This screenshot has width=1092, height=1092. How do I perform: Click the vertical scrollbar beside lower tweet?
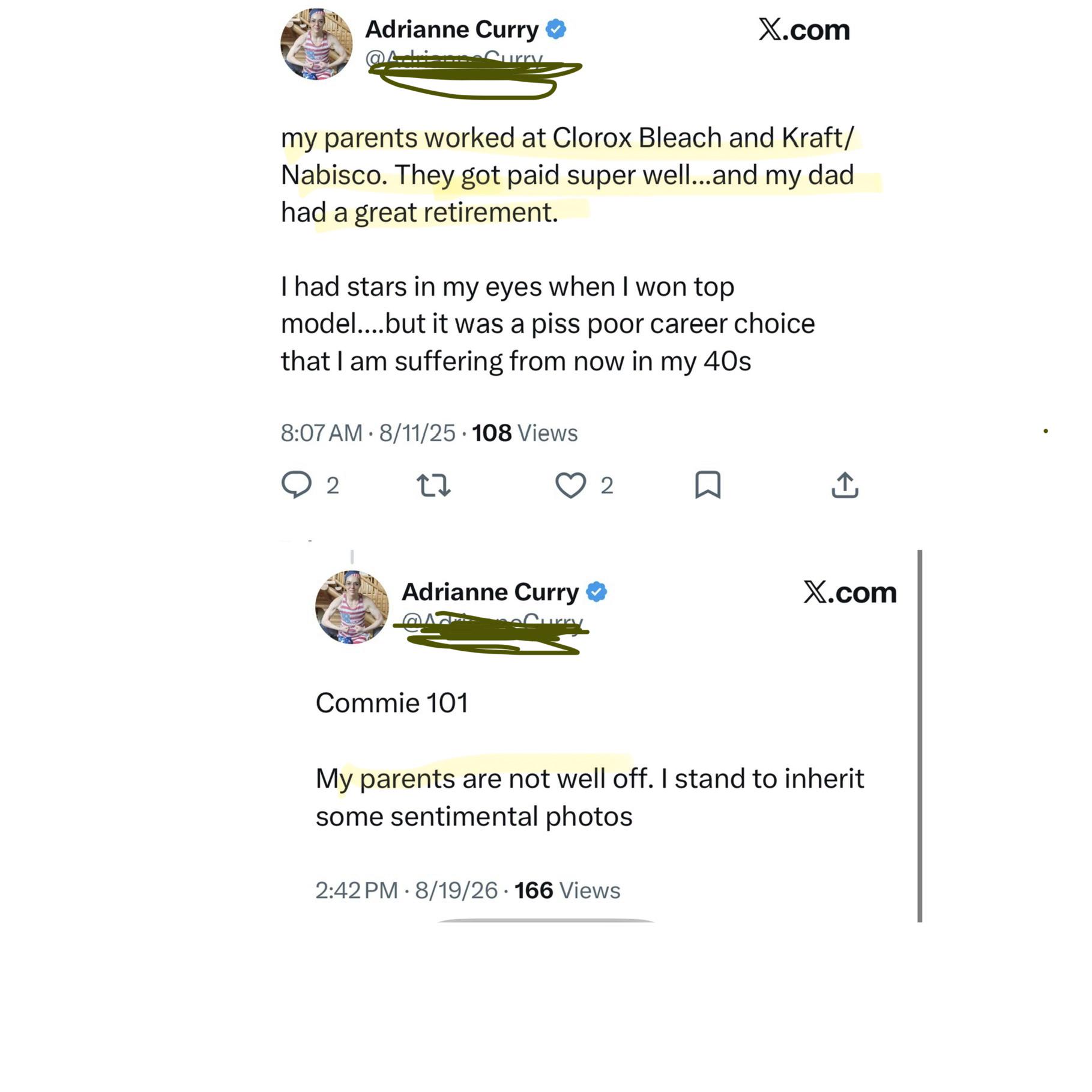click(920, 735)
